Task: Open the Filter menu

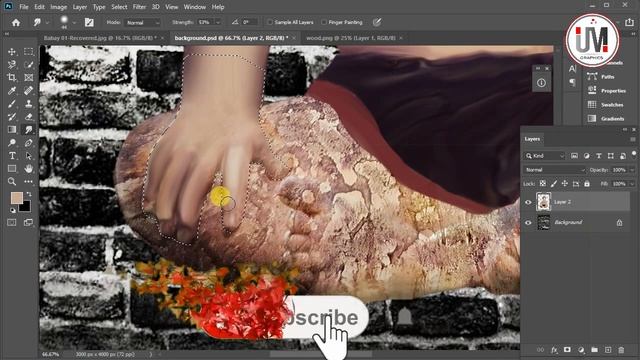Action: point(139,7)
